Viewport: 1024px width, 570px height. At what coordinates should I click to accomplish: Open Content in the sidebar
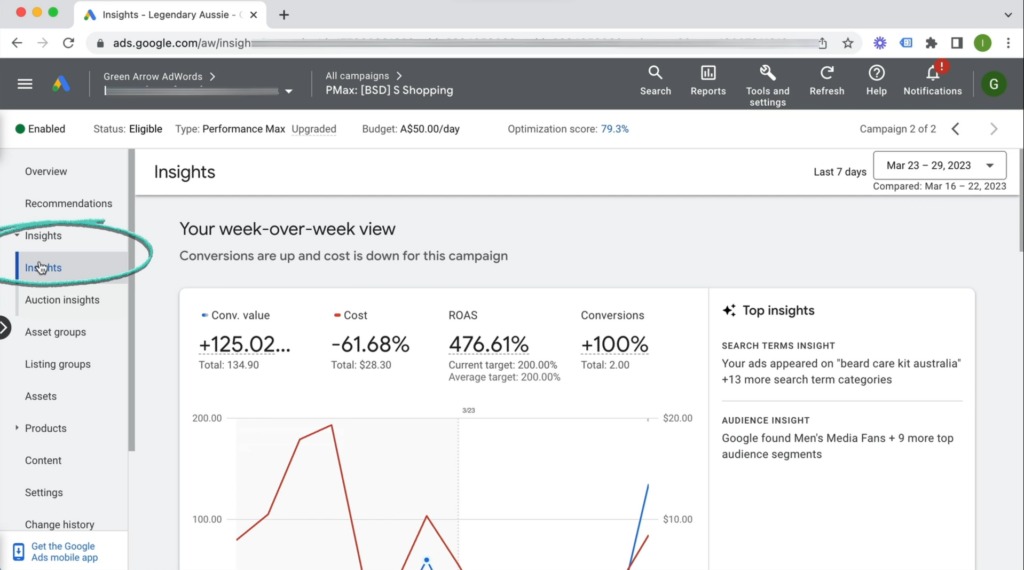coord(43,460)
